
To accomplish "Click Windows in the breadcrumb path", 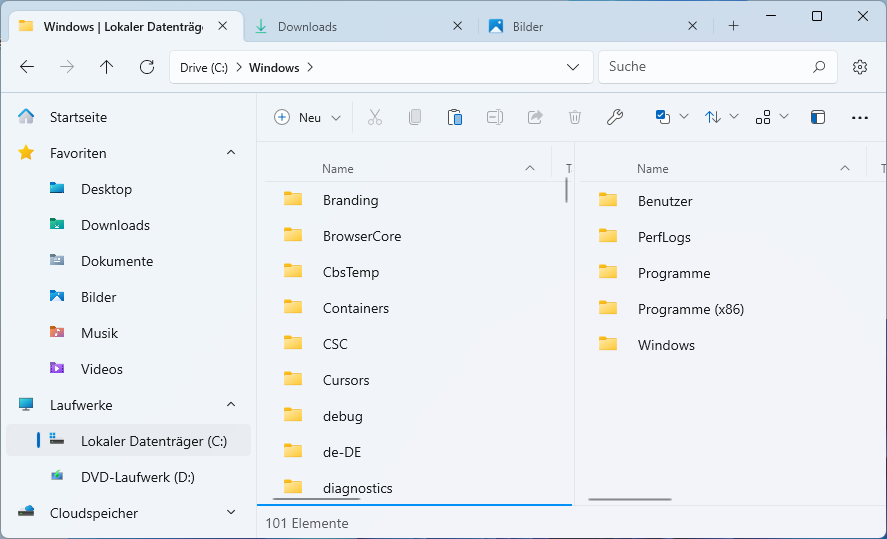I will point(274,67).
